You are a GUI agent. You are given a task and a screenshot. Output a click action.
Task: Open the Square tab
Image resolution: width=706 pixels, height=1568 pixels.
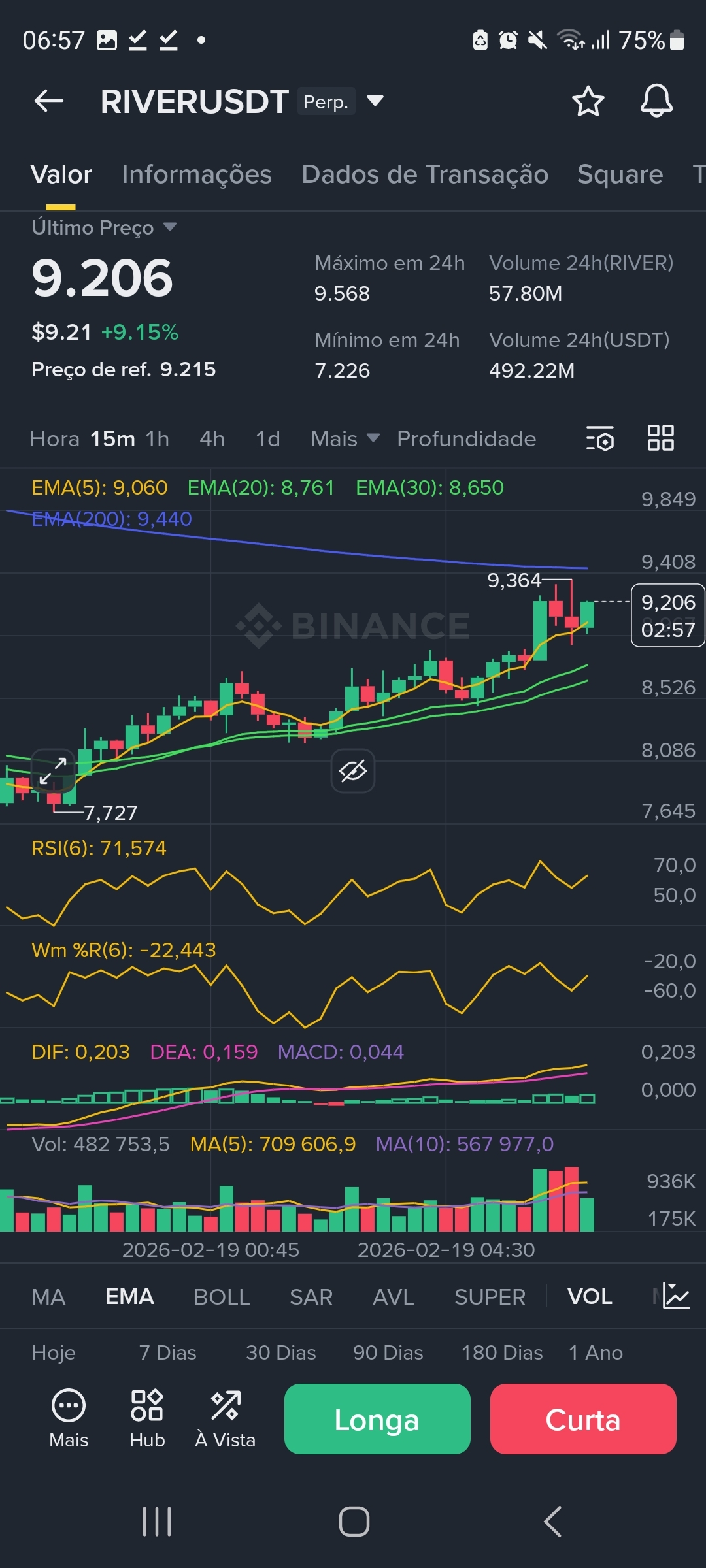click(x=620, y=174)
